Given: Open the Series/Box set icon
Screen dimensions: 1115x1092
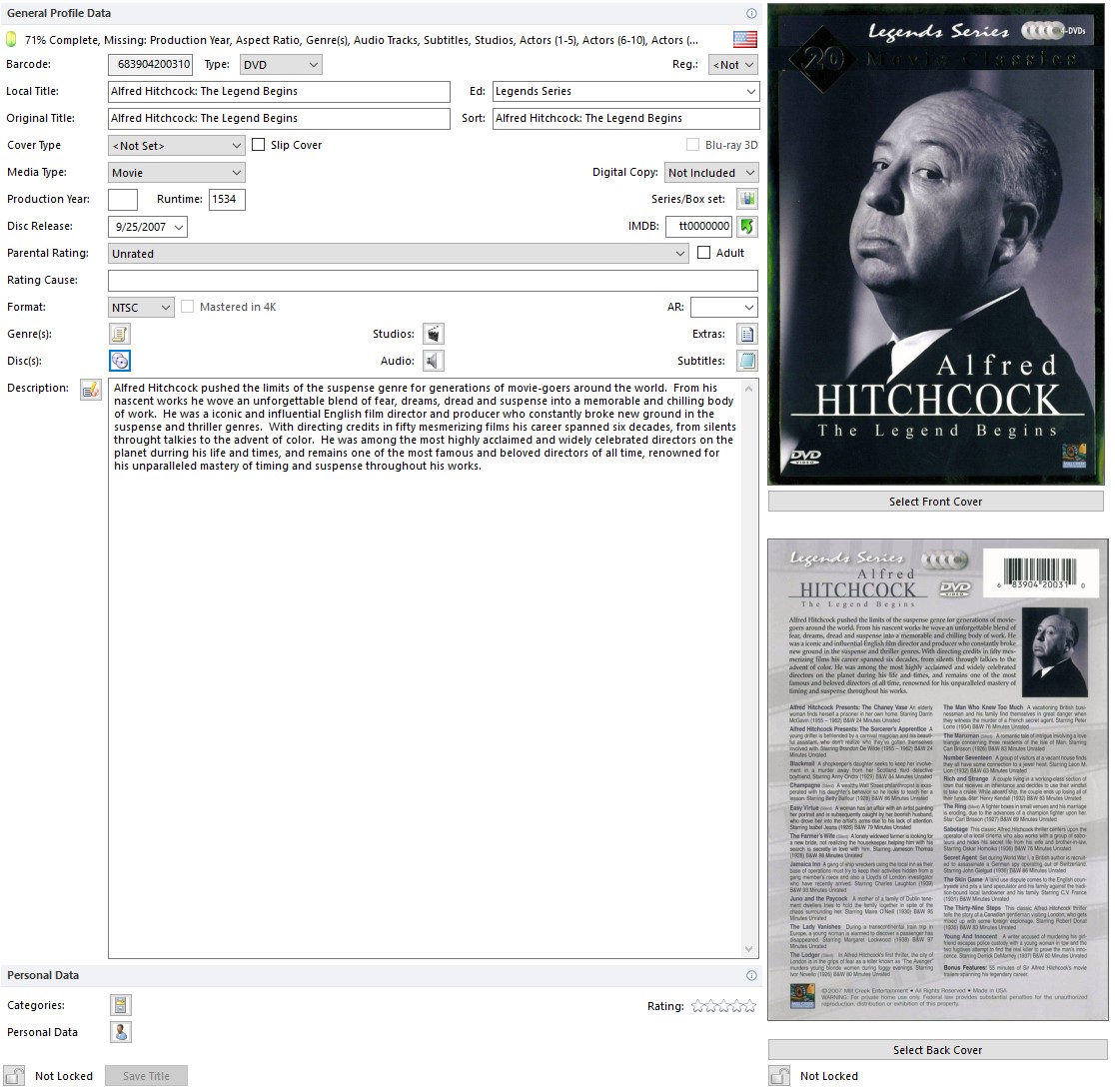Looking at the screenshot, I should (x=747, y=199).
